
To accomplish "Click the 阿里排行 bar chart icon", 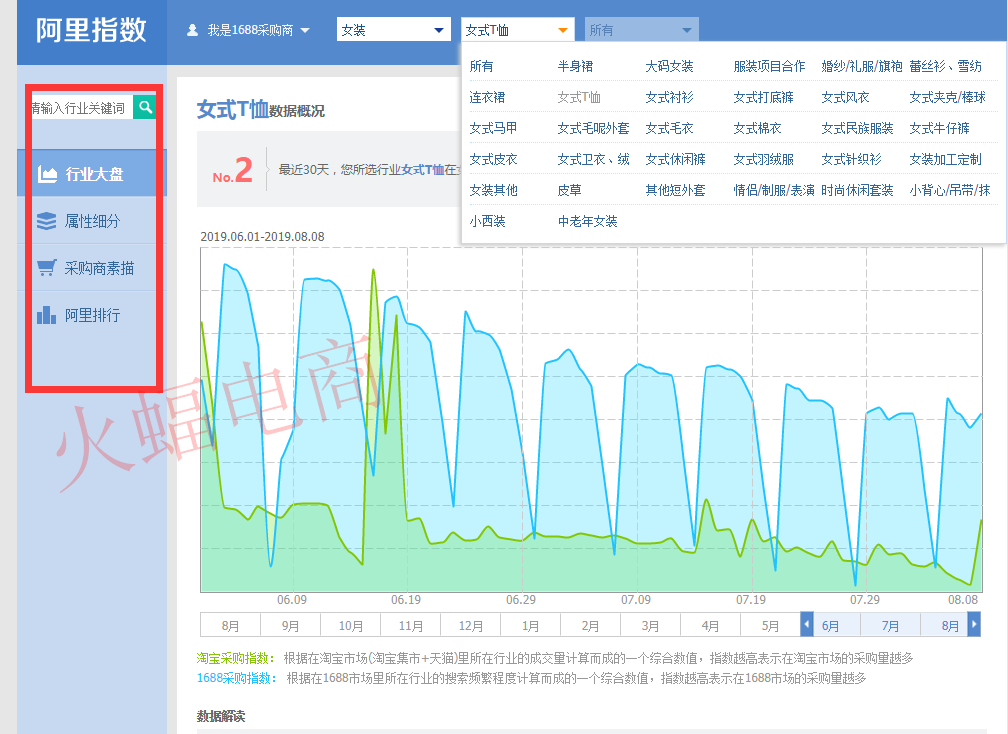I will (46, 315).
